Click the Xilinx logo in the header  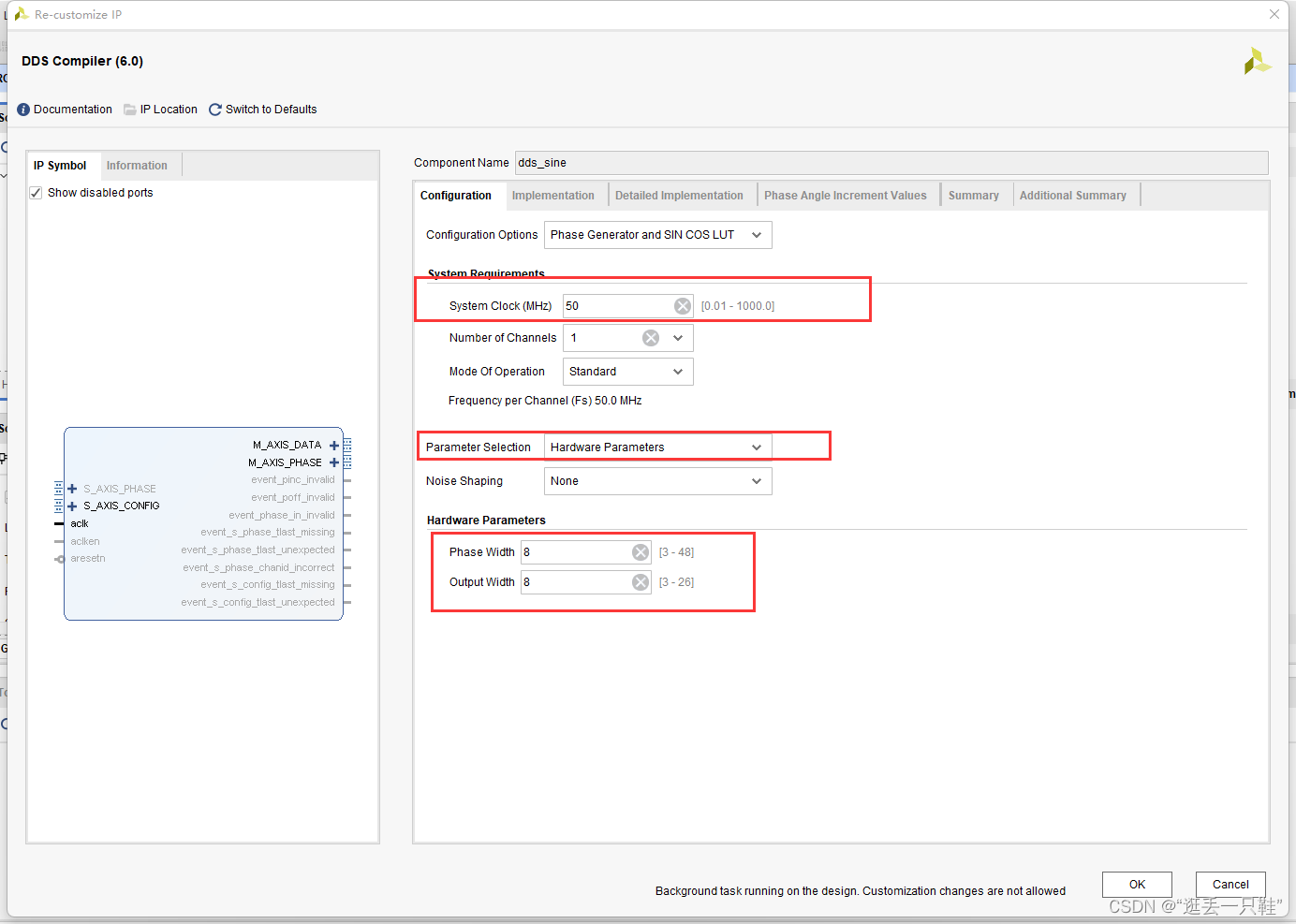[x=1257, y=62]
